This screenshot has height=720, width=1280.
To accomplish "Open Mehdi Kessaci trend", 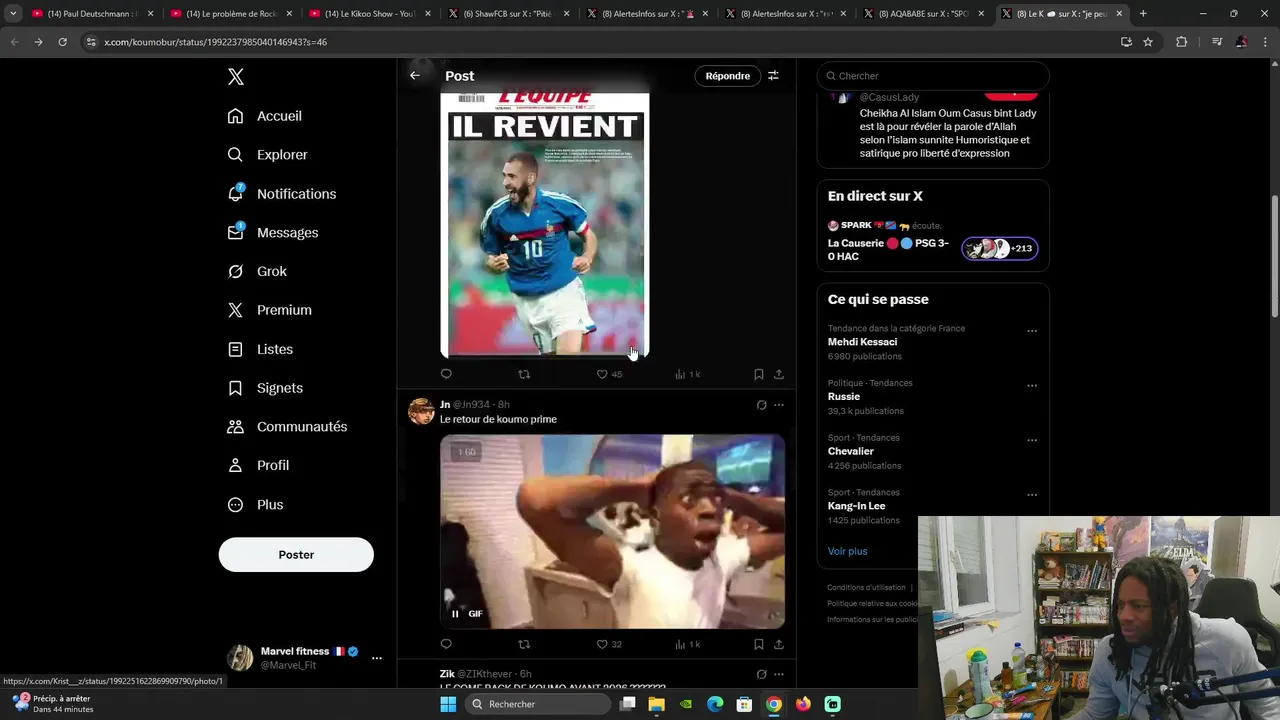I will (862, 342).
